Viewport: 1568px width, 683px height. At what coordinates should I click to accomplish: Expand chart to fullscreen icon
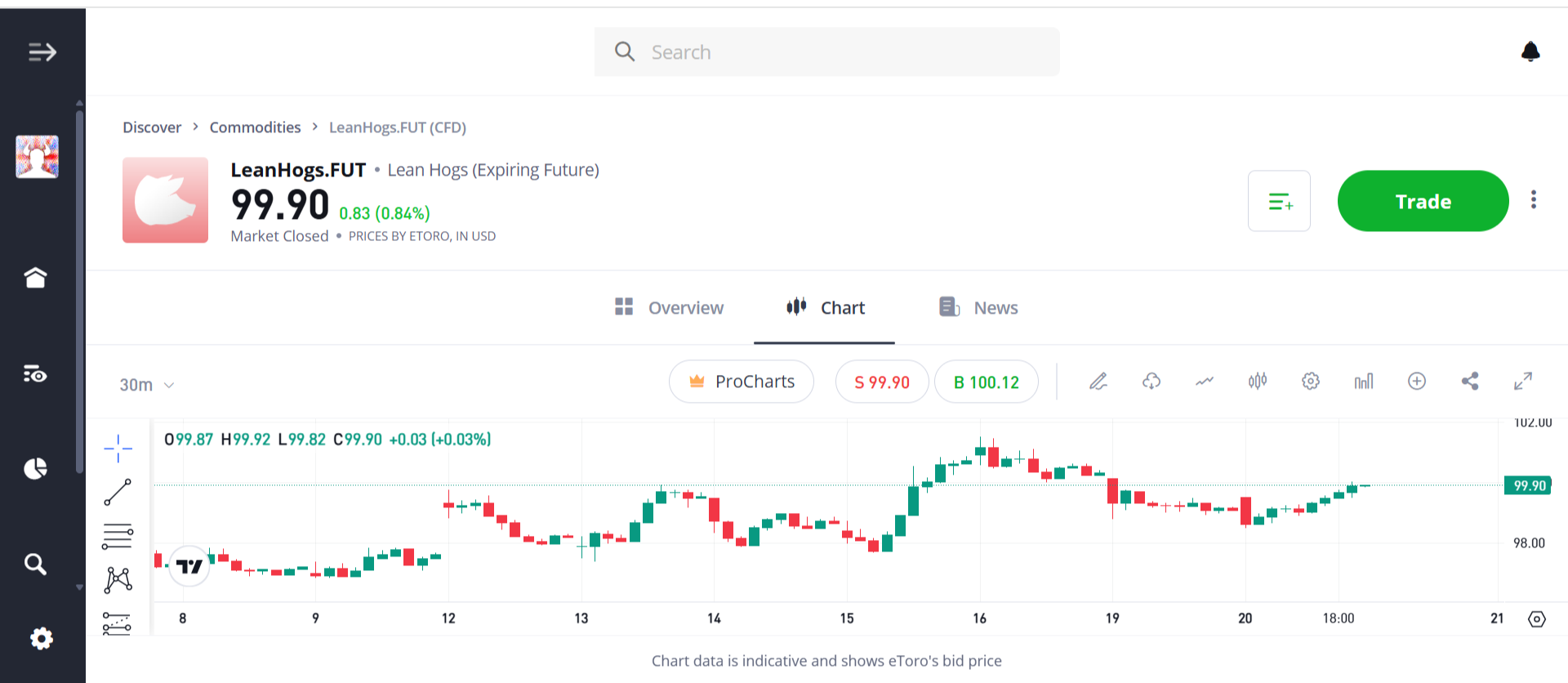[1523, 381]
